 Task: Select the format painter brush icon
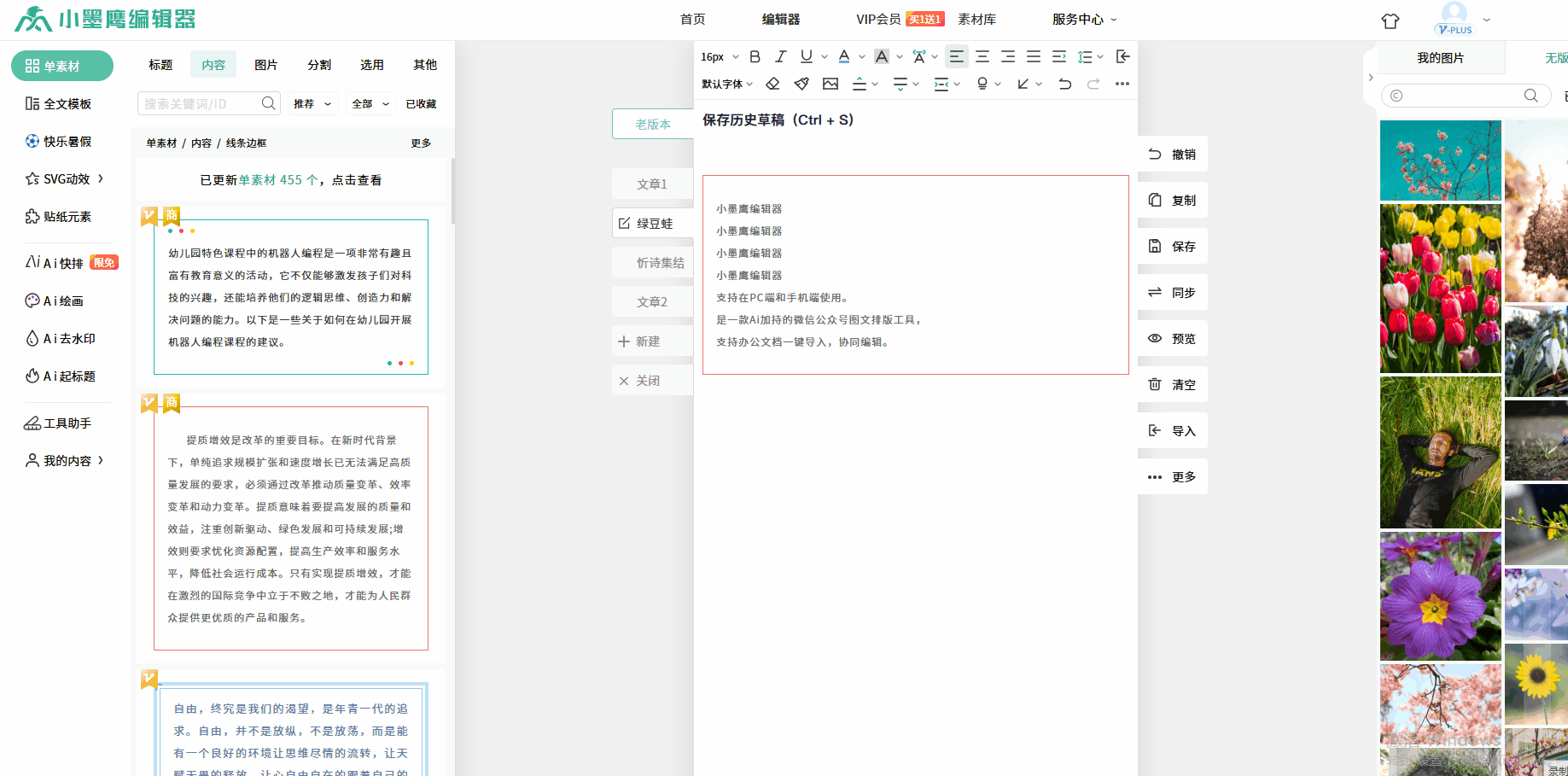pyautogui.click(x=801, y=84)
